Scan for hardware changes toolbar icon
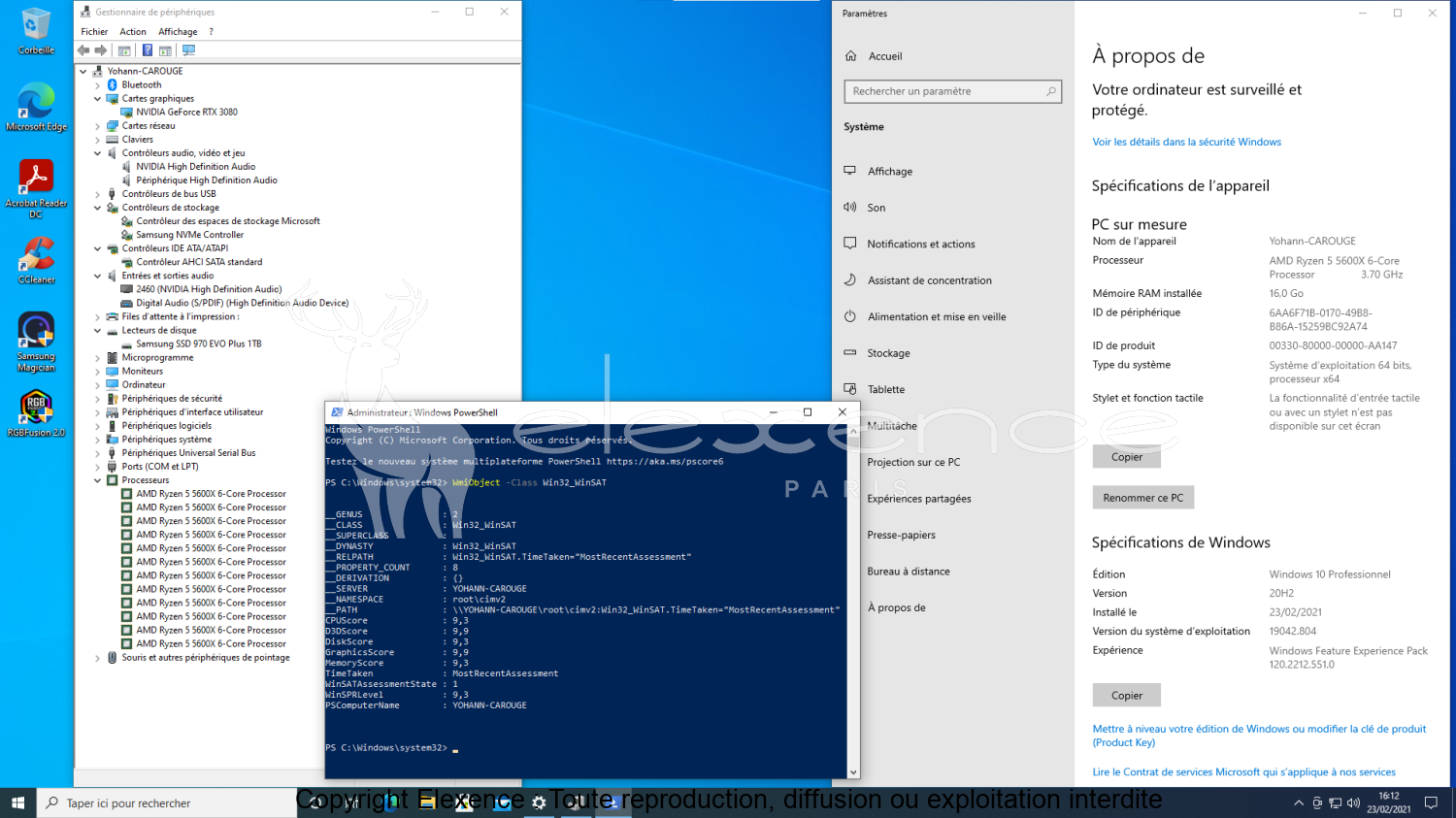 (x=188, y=50)
